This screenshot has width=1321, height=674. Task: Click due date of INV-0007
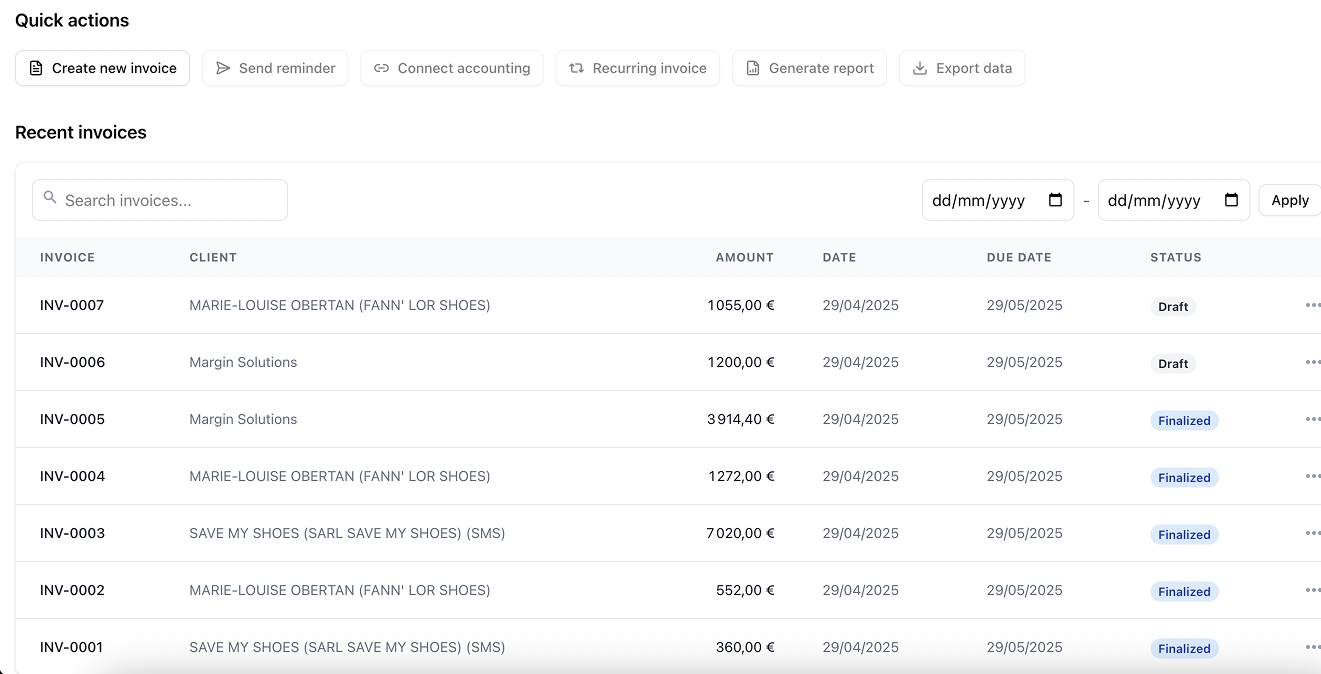[1024, 305]
